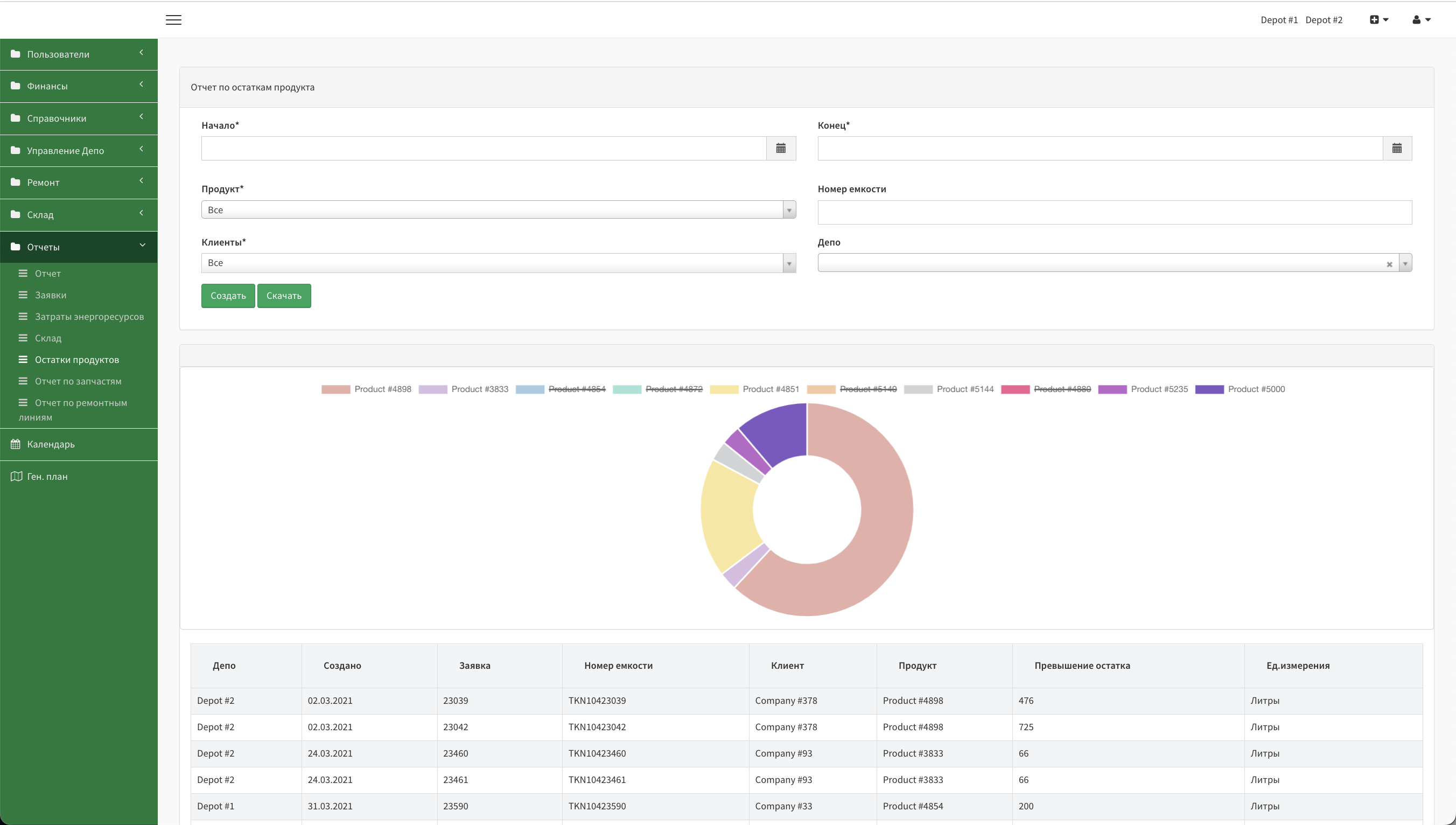Open Остатки продуктов report menu item
The width and height of the screenshot is (1456, 825).
click(77, 360)
